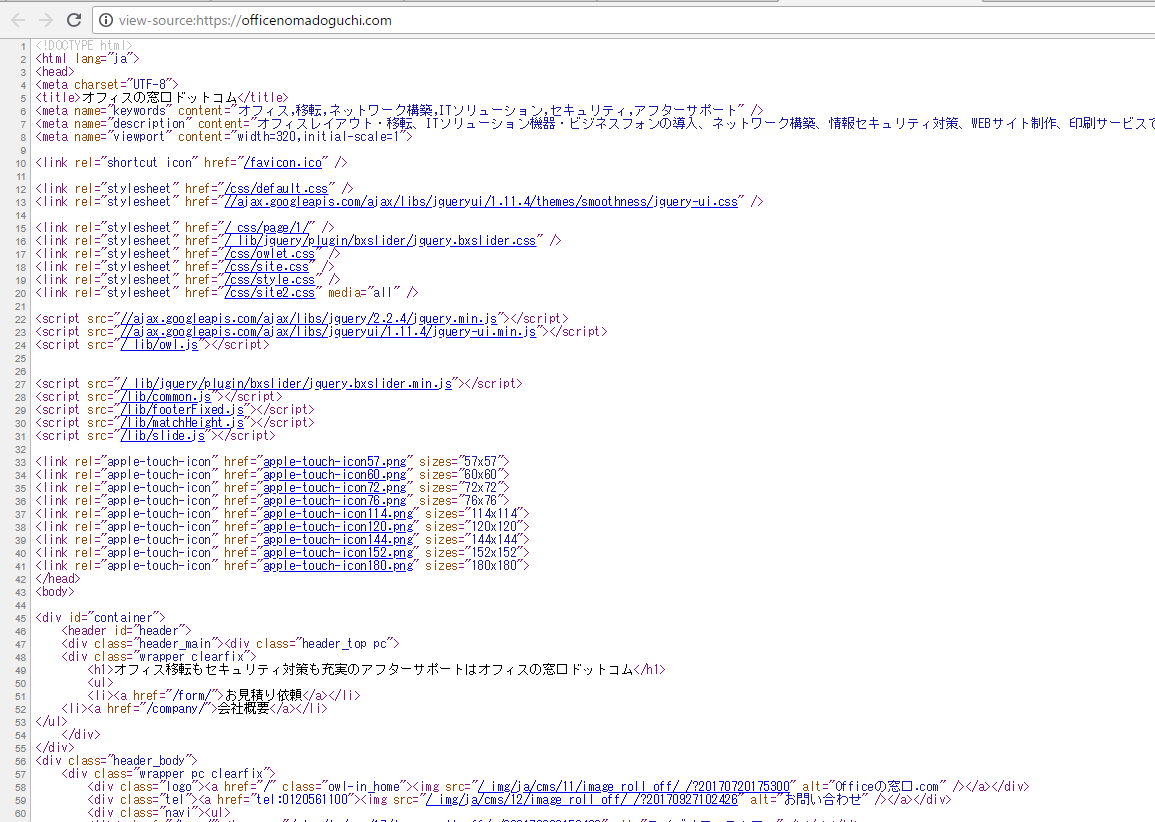Open the /css/site.css link
The height and width of the screenshot is (822, 1155).
coord(267,267)
